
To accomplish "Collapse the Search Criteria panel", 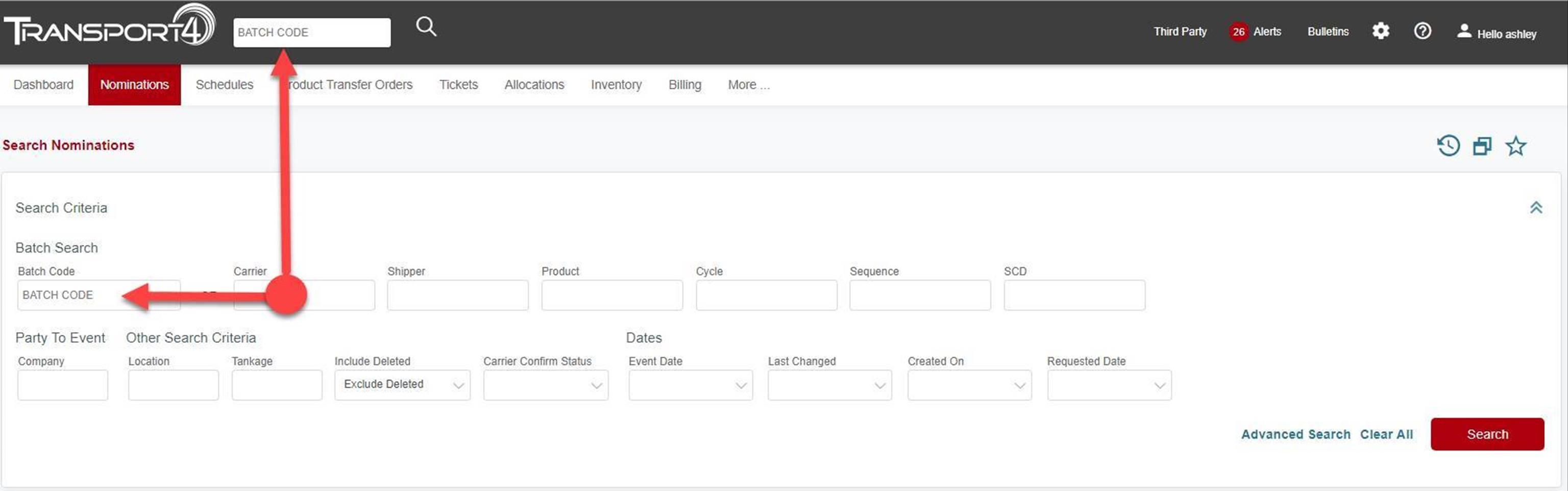I will 1536,208.
